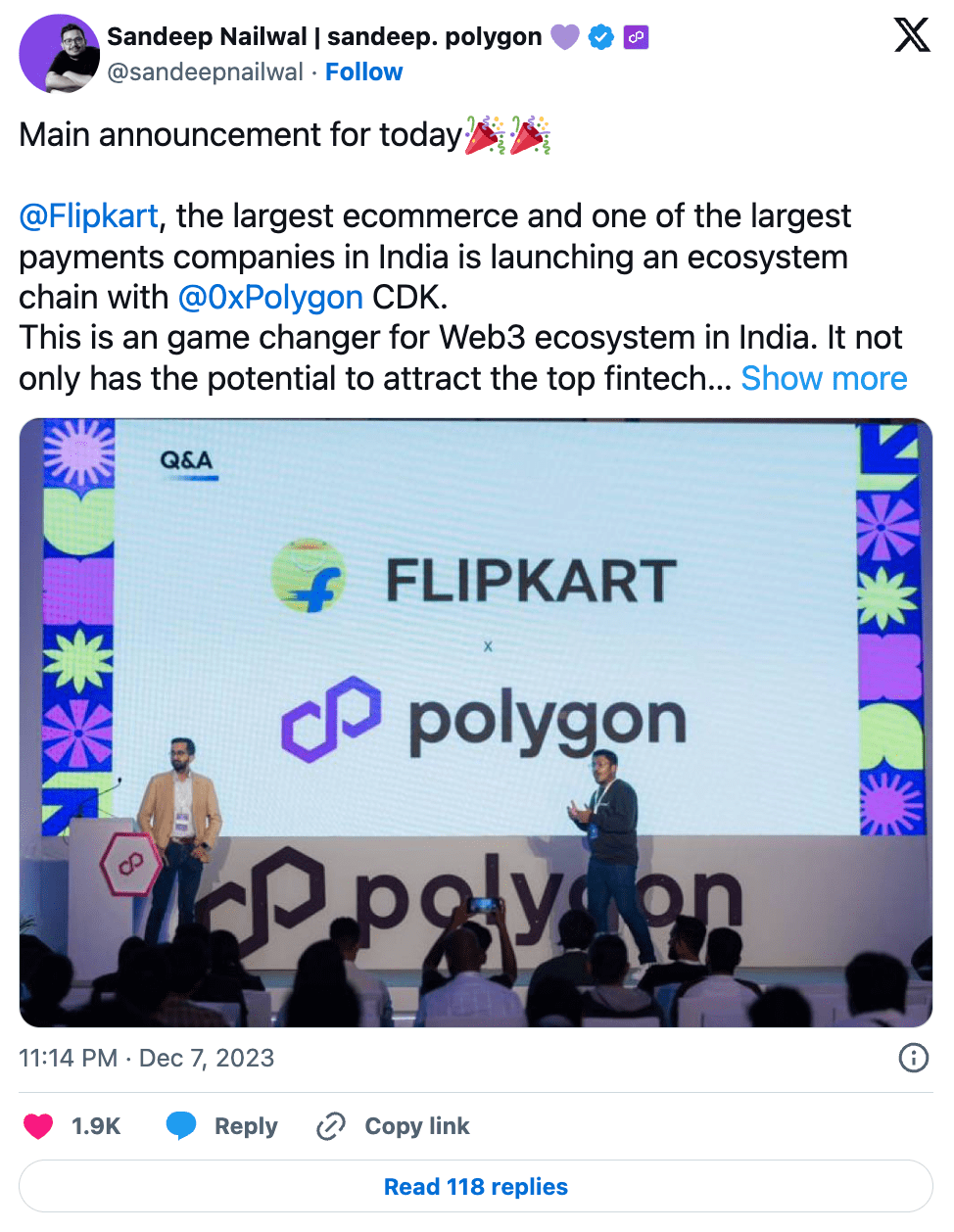The width and height of the screenshot is (954, 1232).
Task: Open the Flipkart x Polygon stage photo
Action: (x=476, y=723)
